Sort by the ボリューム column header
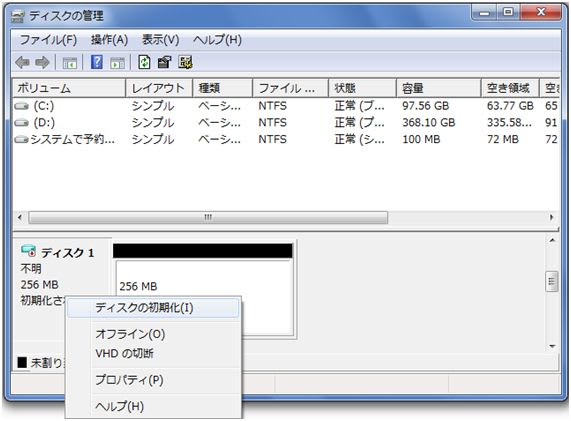Viewport: 571px width, 421px height. tap(69, 88)
